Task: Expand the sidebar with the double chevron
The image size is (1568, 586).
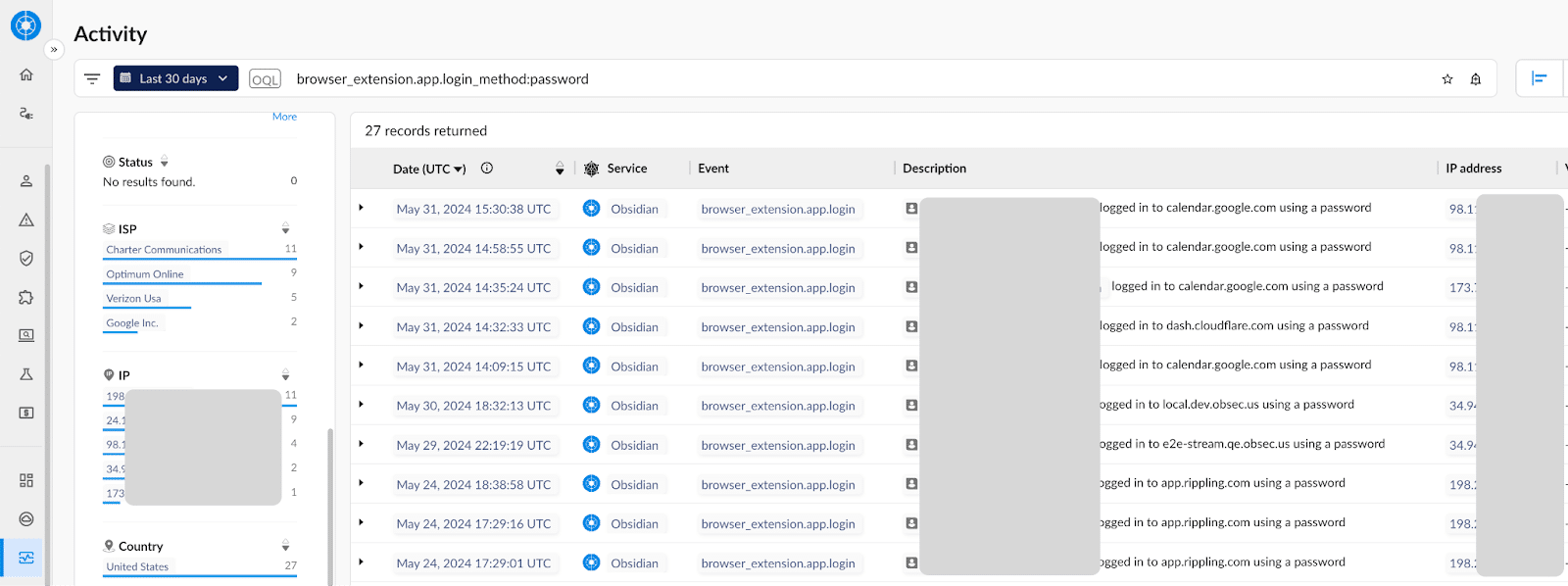Action: click(x=54, y=49)
